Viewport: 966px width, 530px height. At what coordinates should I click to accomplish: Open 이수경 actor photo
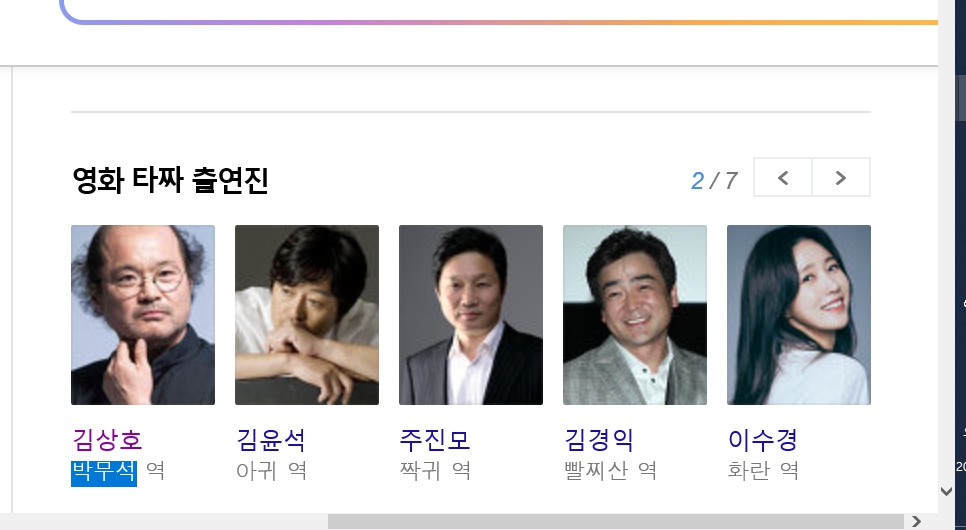798,315
